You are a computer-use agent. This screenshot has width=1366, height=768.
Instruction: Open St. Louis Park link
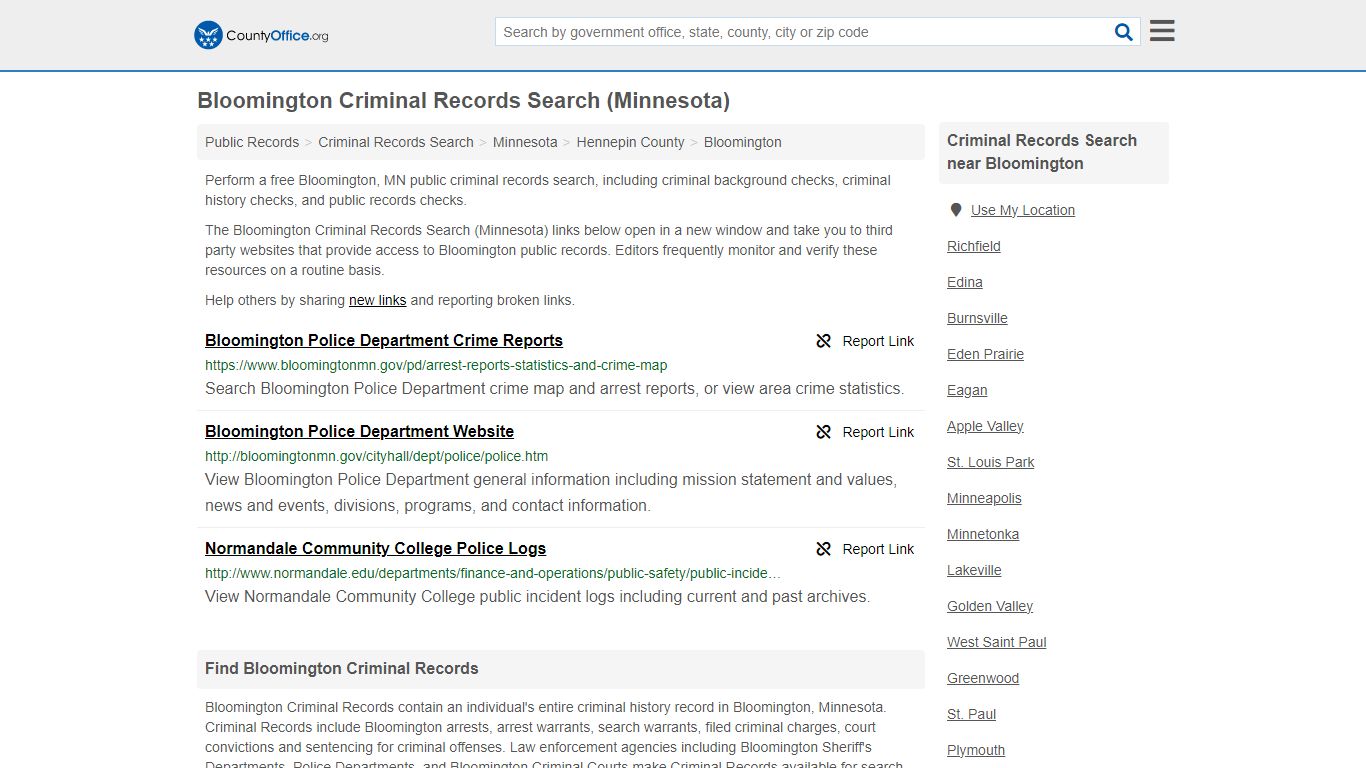(990, 462)
